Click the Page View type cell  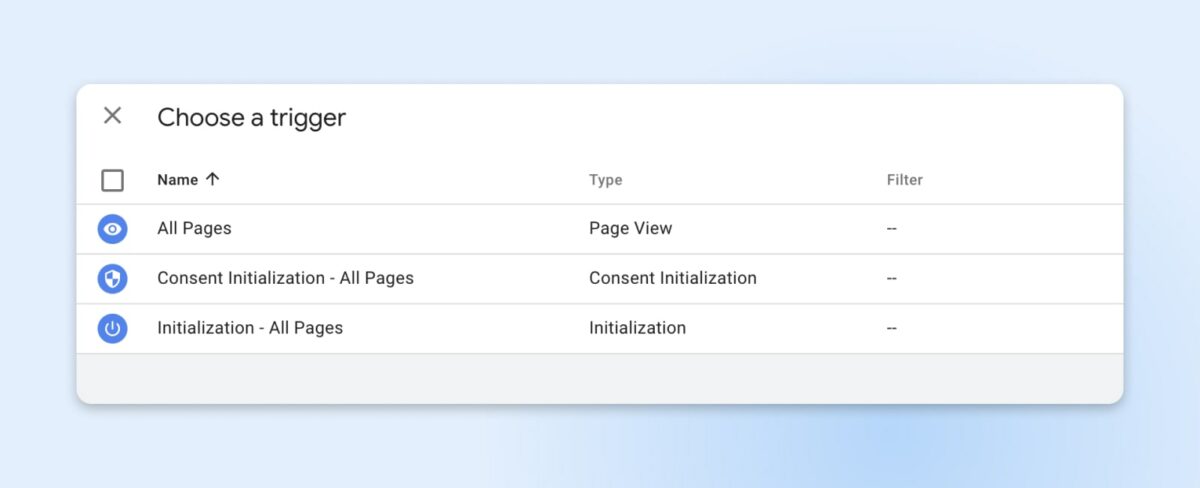tap(630, 229)
